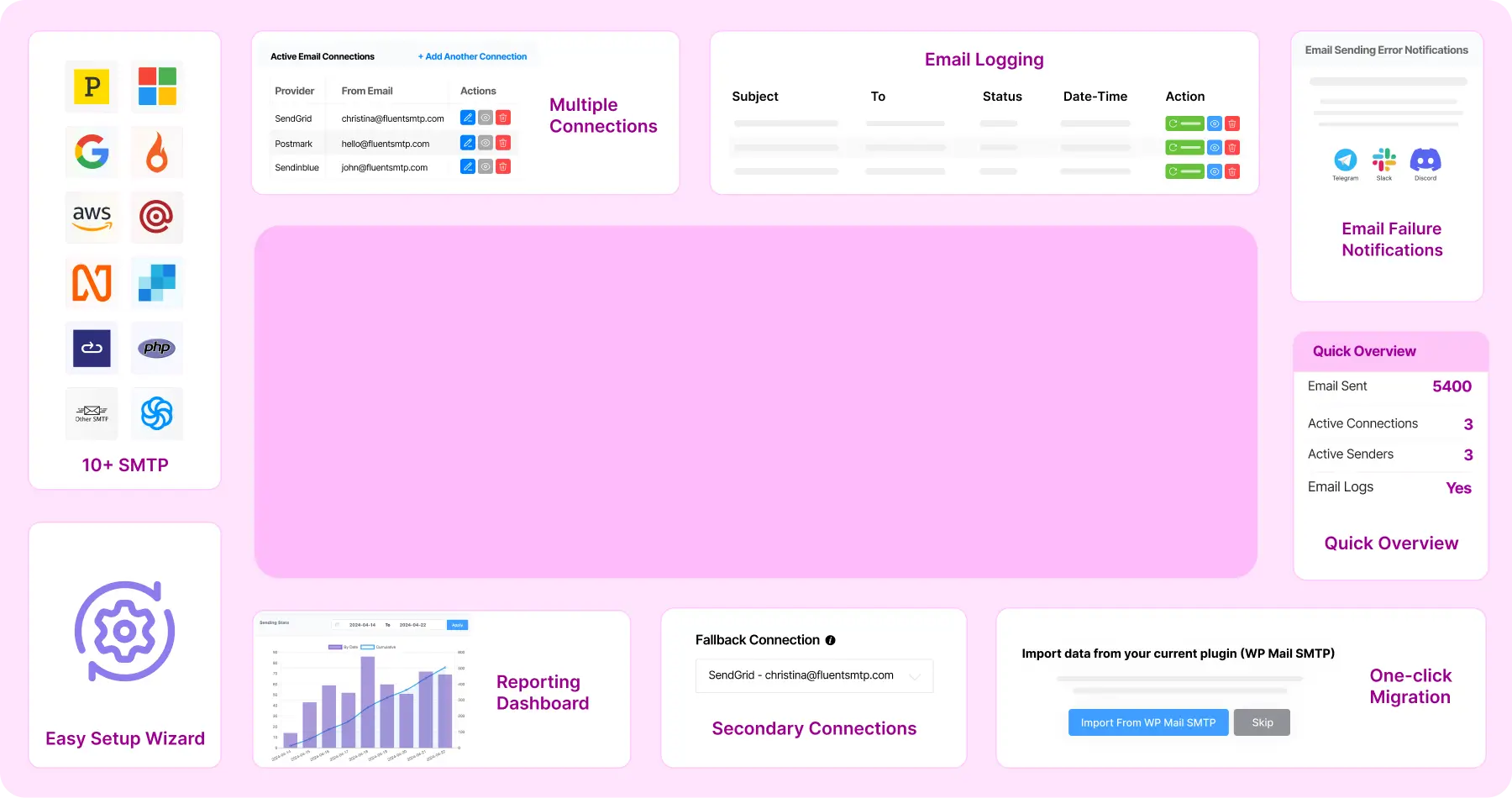This screenshot has height=798, width=1512.
Task: View the second email log entry
Action: 1215,147
